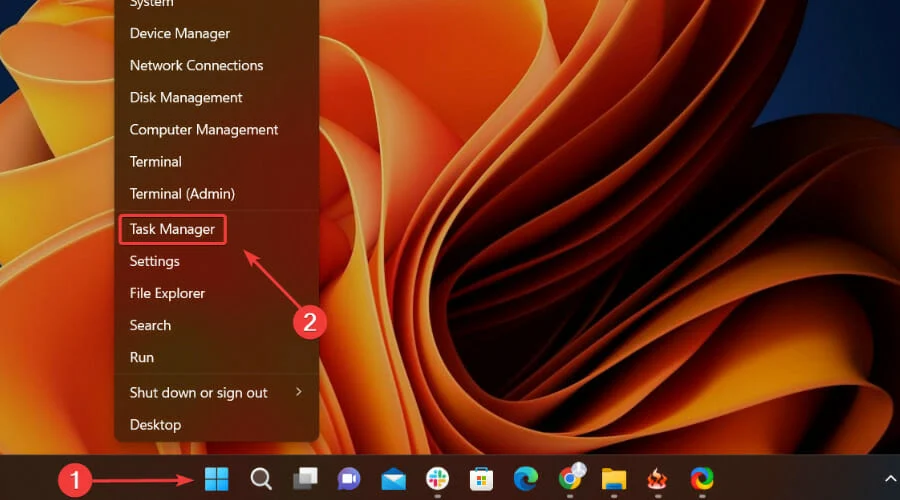Launch the Teams Chat taskbar icon
This screenshot has height=500, width=900.
[349, 479]
